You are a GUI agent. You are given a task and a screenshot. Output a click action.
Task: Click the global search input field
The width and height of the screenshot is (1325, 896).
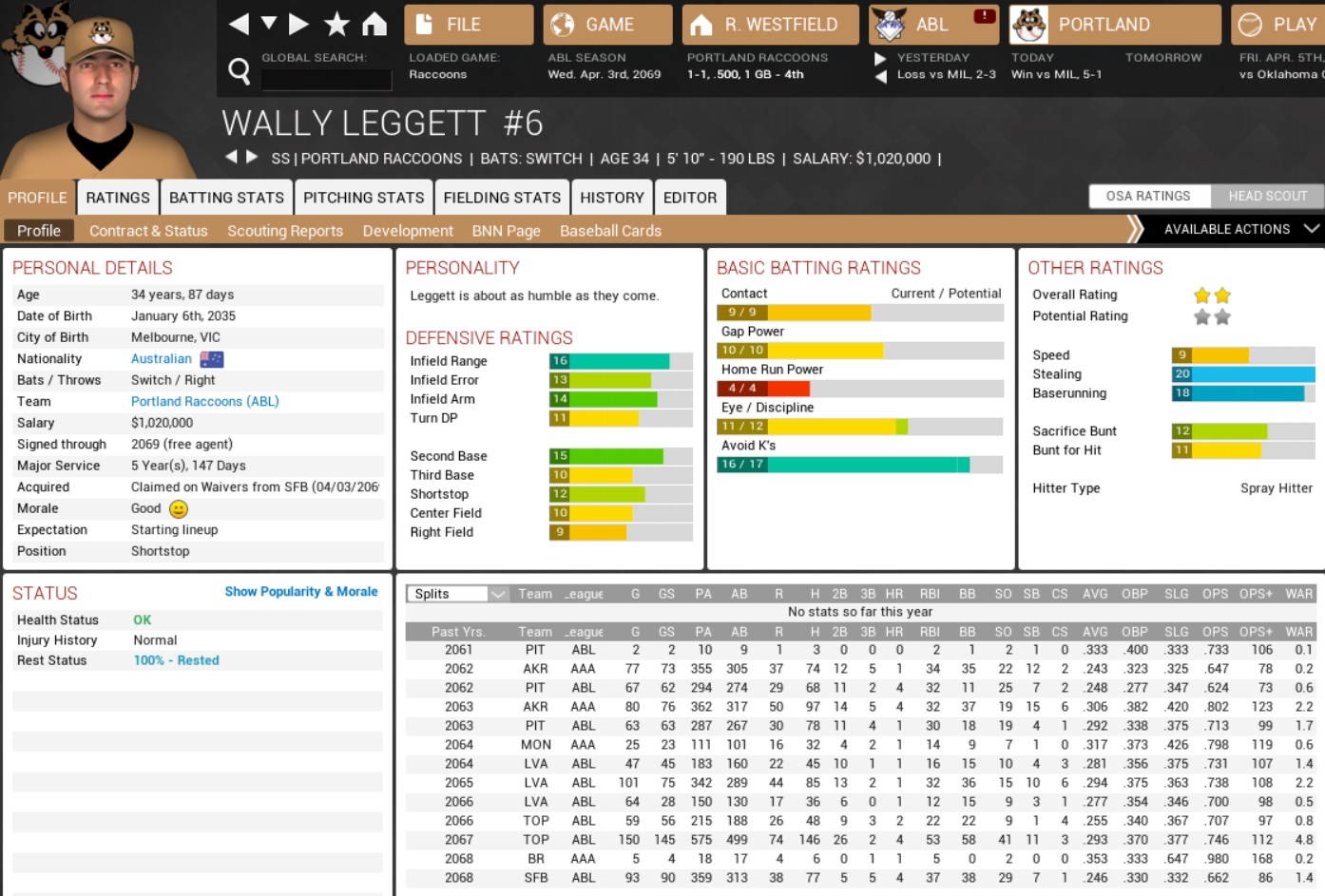click(x=326, y=80)
